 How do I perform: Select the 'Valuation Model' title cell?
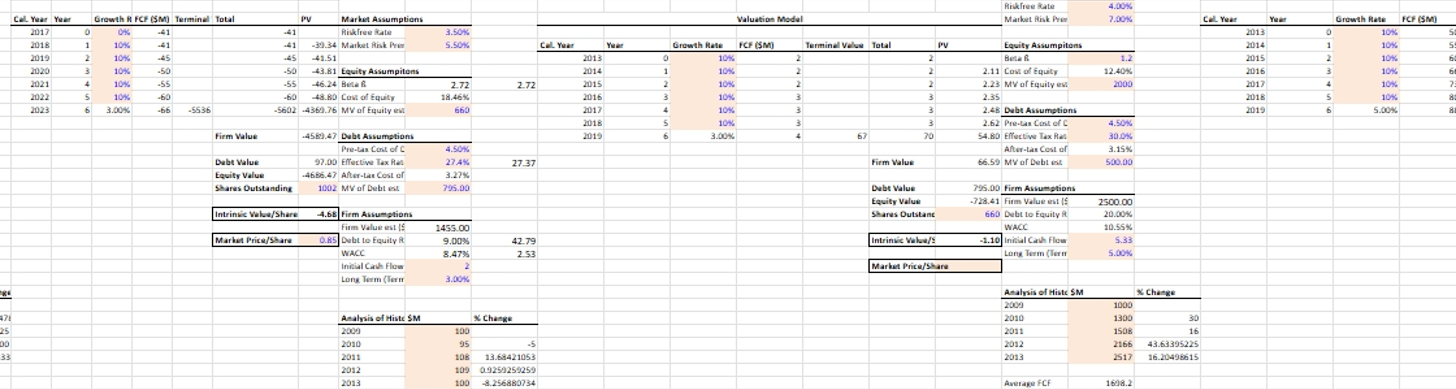click(x=768, y=19)
